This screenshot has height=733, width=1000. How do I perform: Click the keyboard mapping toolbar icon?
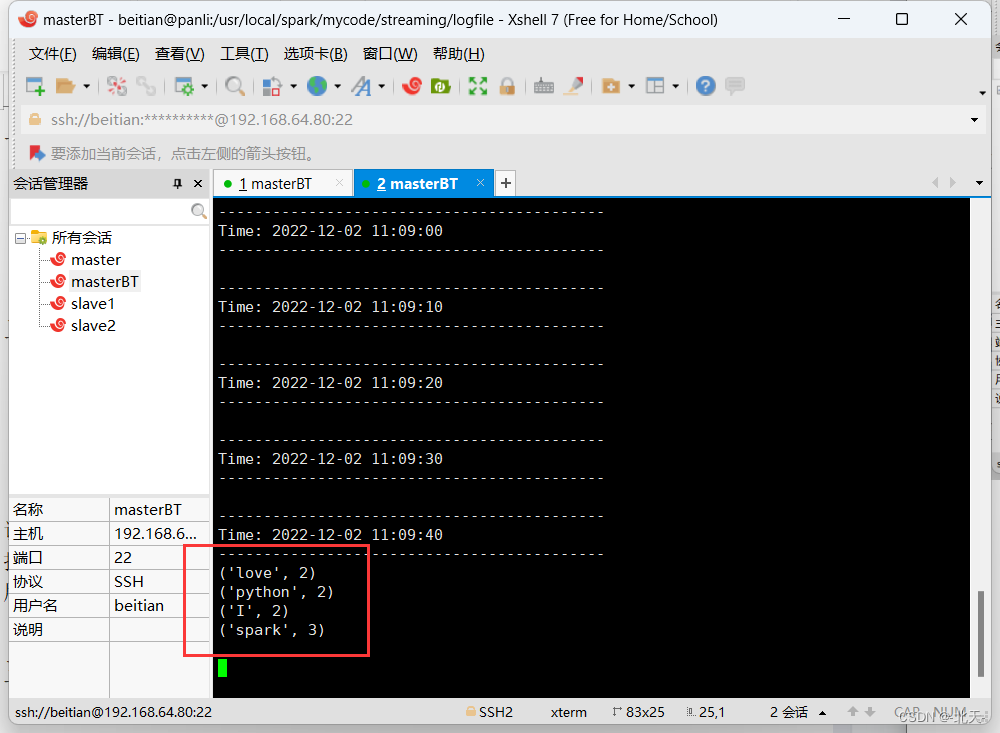543,86
